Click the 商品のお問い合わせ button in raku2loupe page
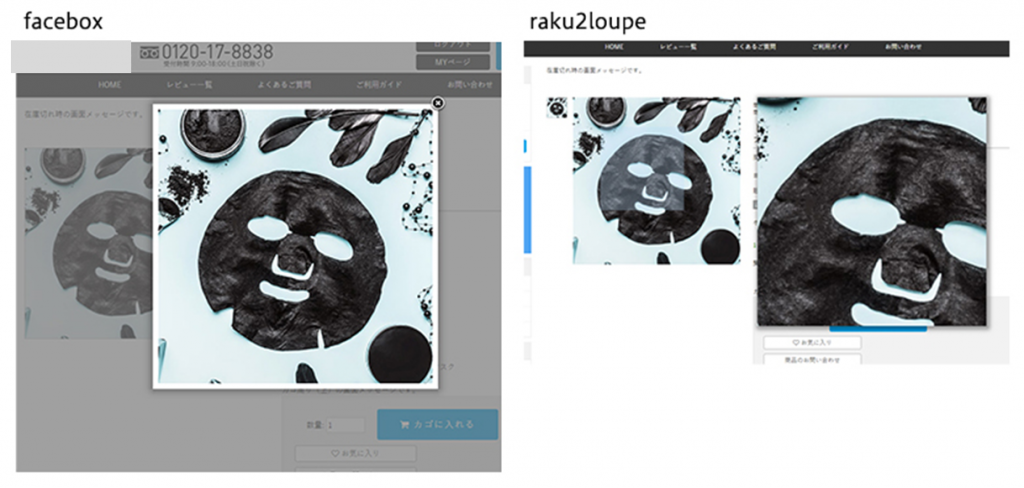1024x488 pixels. (x=812, y=359)
